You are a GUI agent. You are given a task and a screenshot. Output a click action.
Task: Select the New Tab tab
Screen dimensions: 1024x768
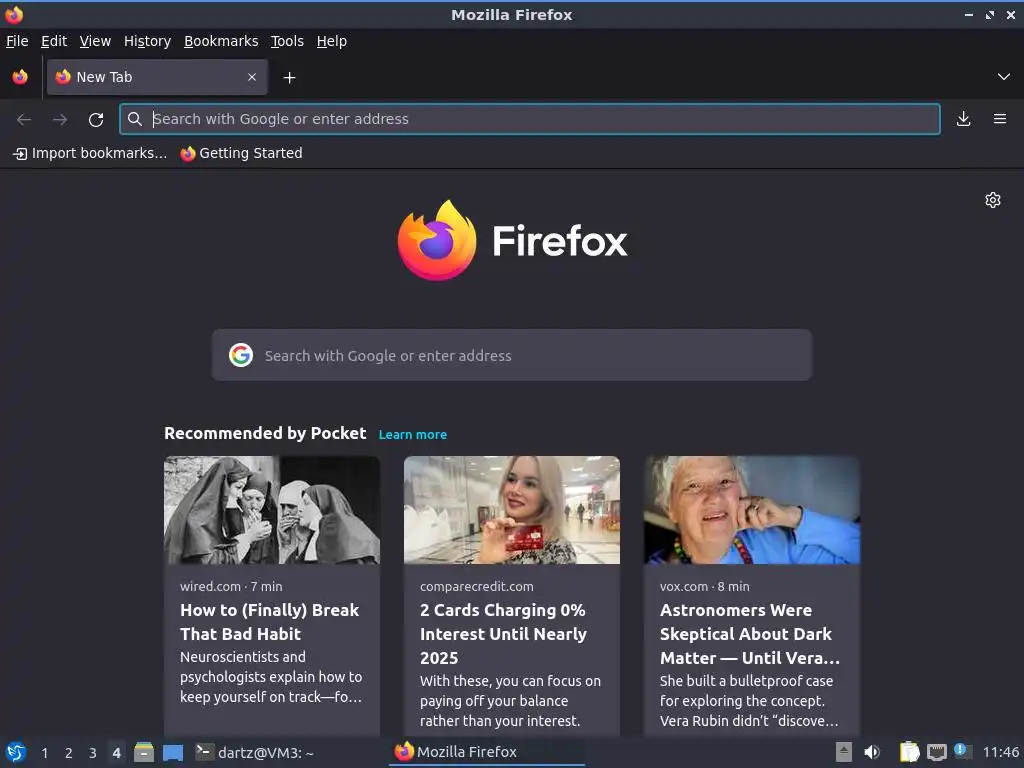tap(157, 77)
